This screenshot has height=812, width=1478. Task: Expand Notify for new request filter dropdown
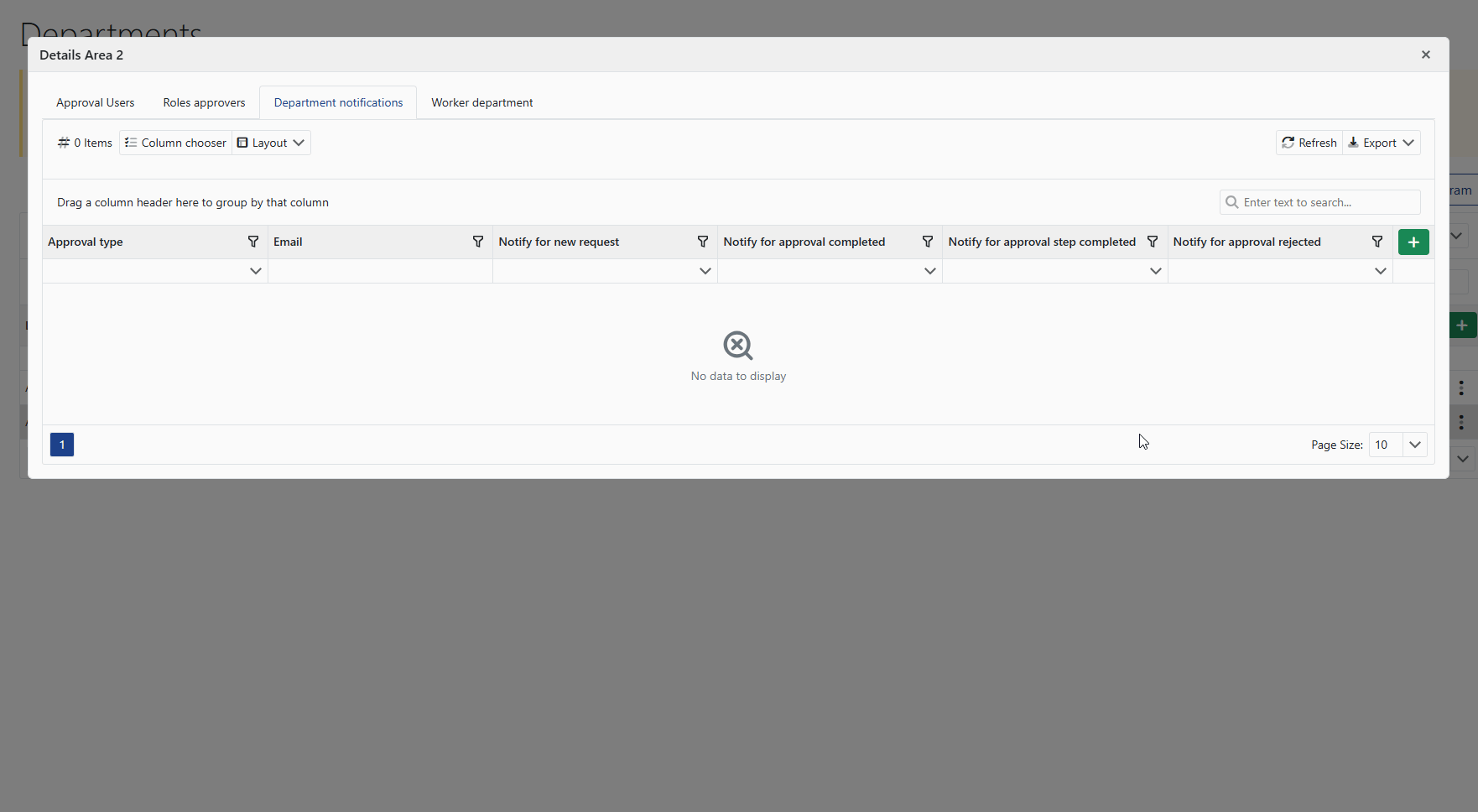coord(705,271)
